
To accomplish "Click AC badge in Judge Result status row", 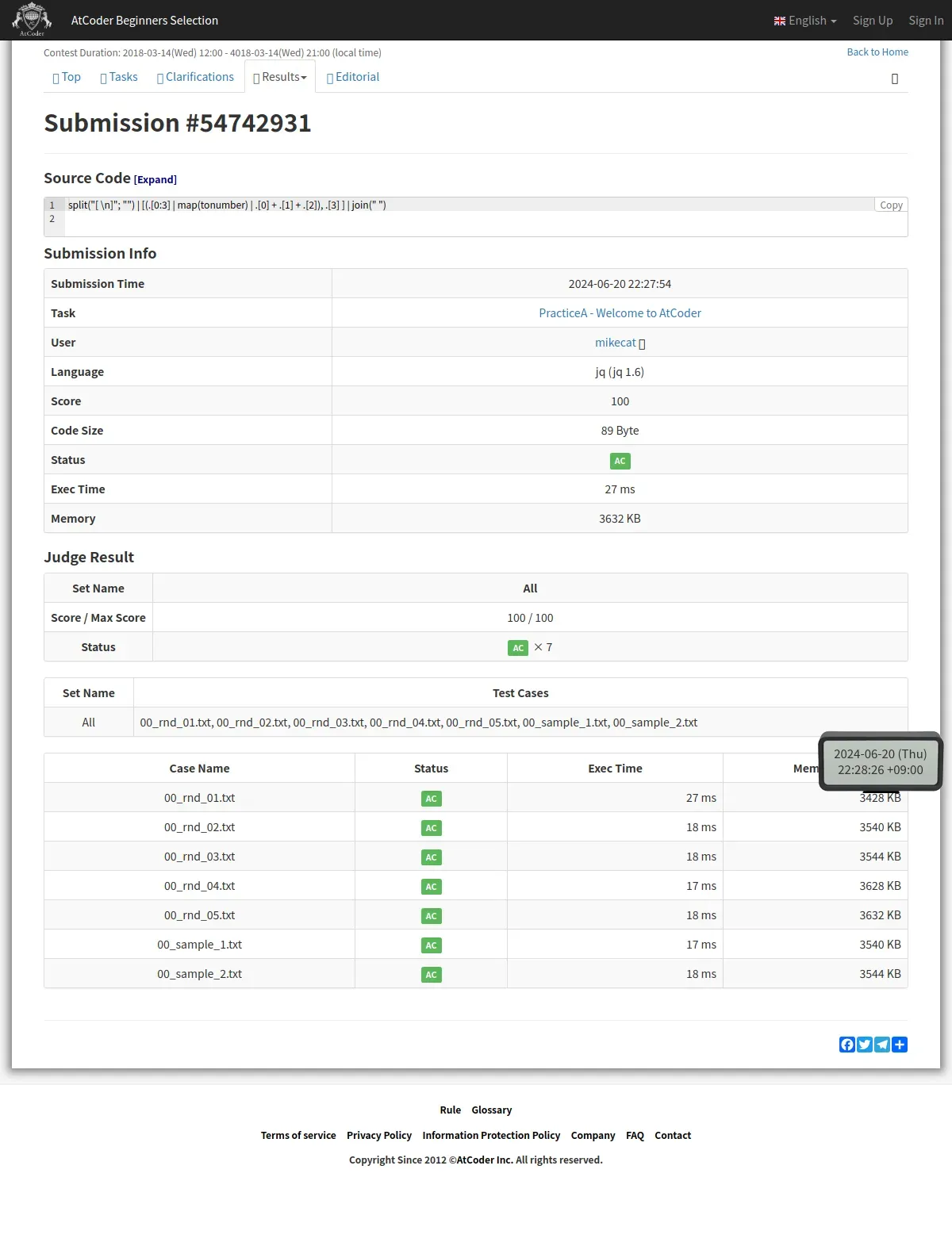I will tap(518, 648).
